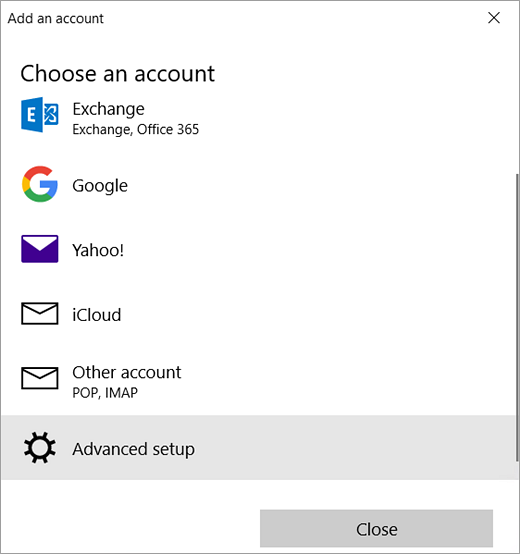Click the iCloud envelope icon
The width and height of the screenshot is (520, 554).
click(40, 313)
